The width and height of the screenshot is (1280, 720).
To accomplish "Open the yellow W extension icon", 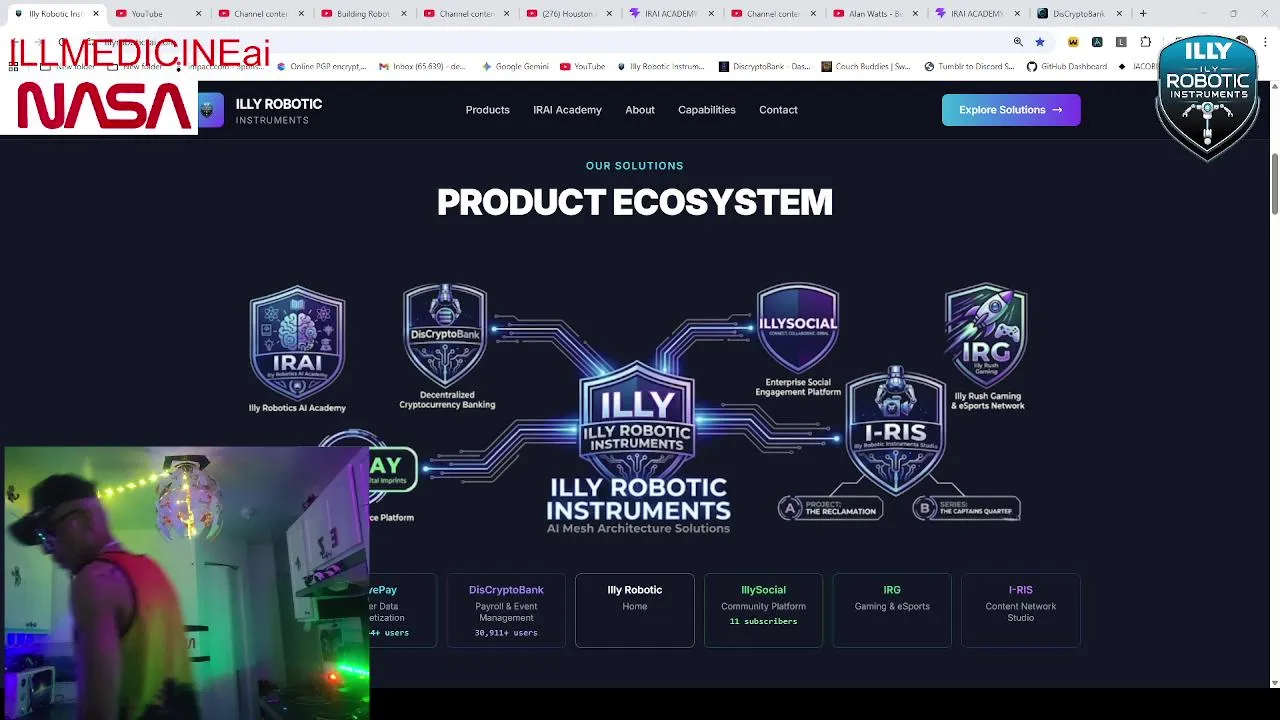I will pyautogui.click(x=1073, y=42).
